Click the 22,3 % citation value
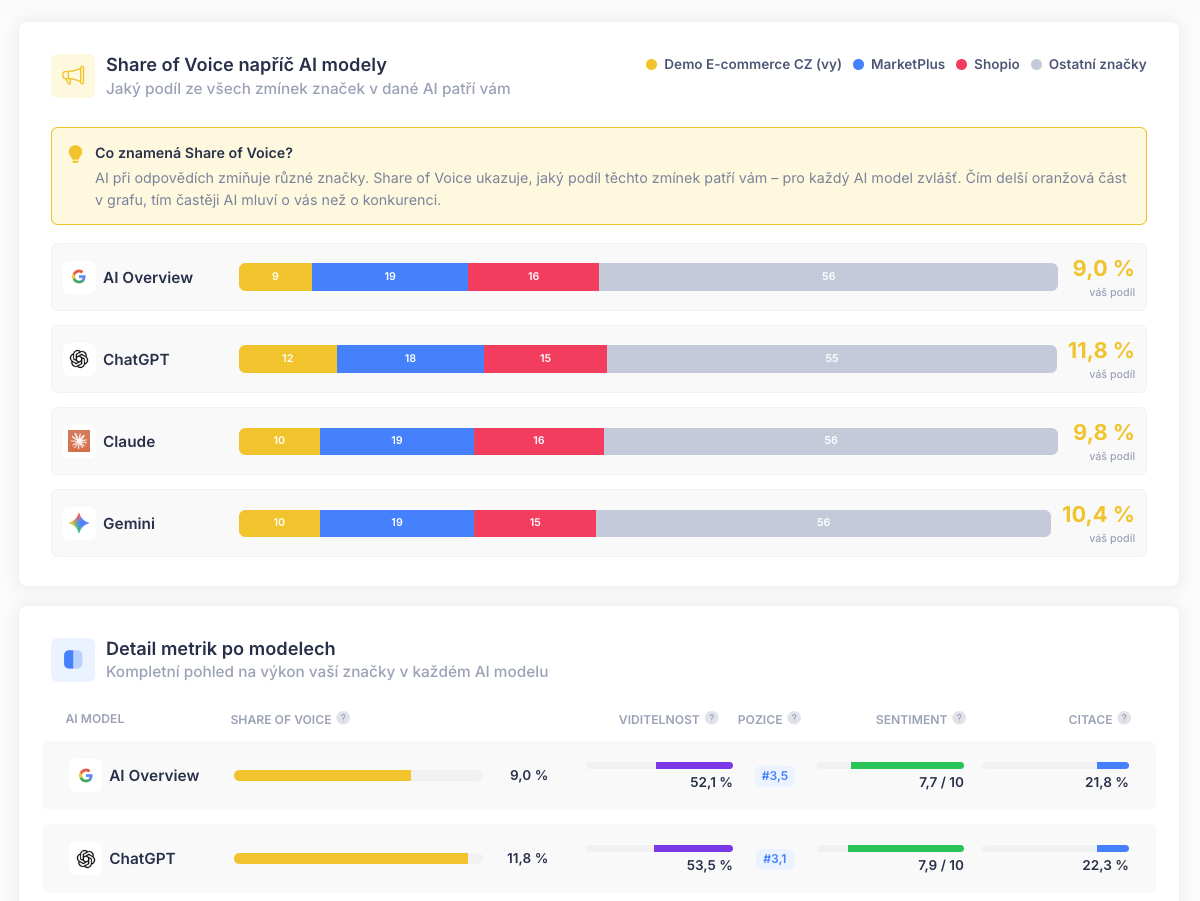The height and width of the screenshot is (901, 1200). [1106, 865]
